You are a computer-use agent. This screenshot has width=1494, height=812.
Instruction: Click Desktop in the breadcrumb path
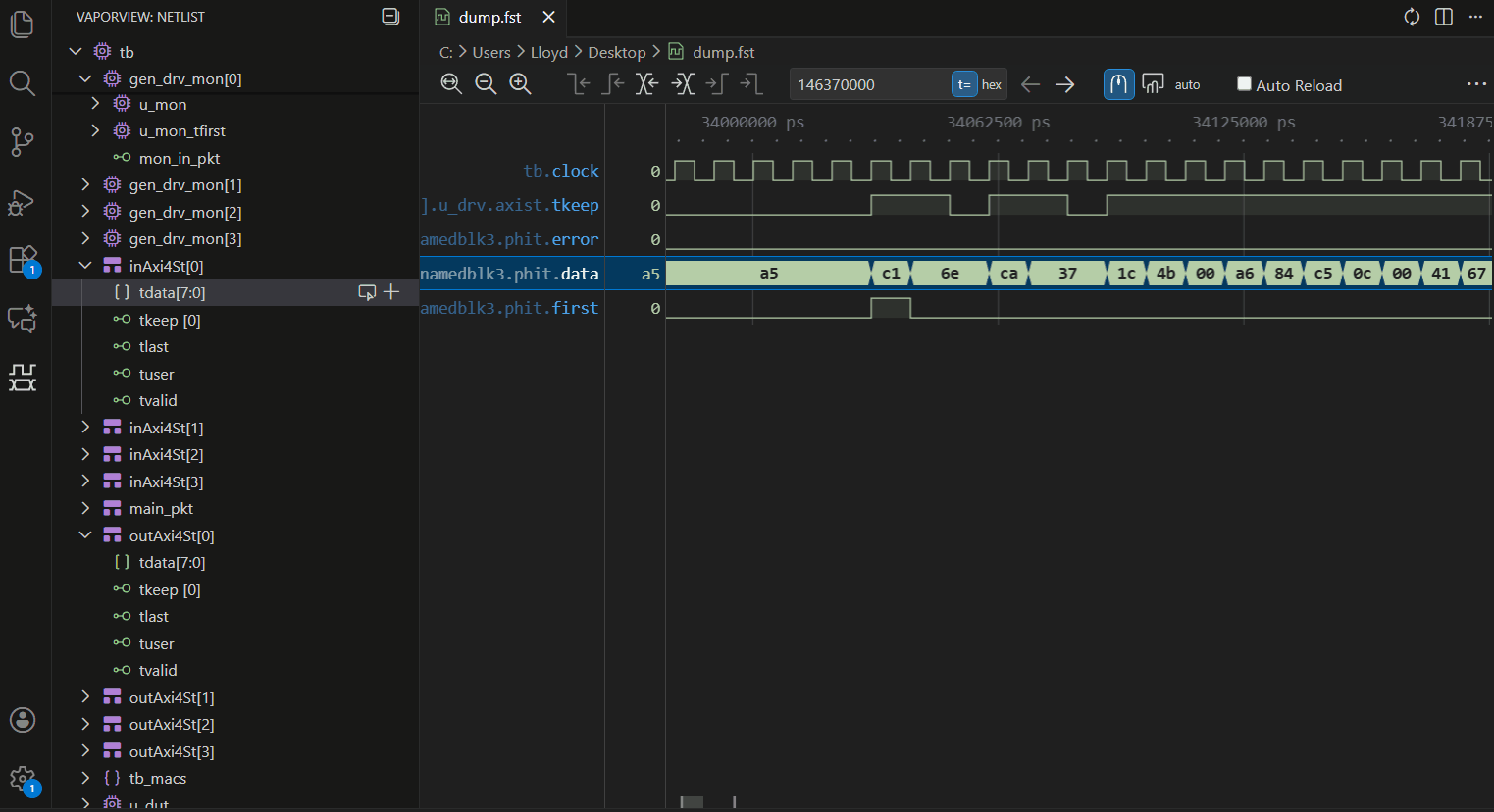tap(616, 52)
